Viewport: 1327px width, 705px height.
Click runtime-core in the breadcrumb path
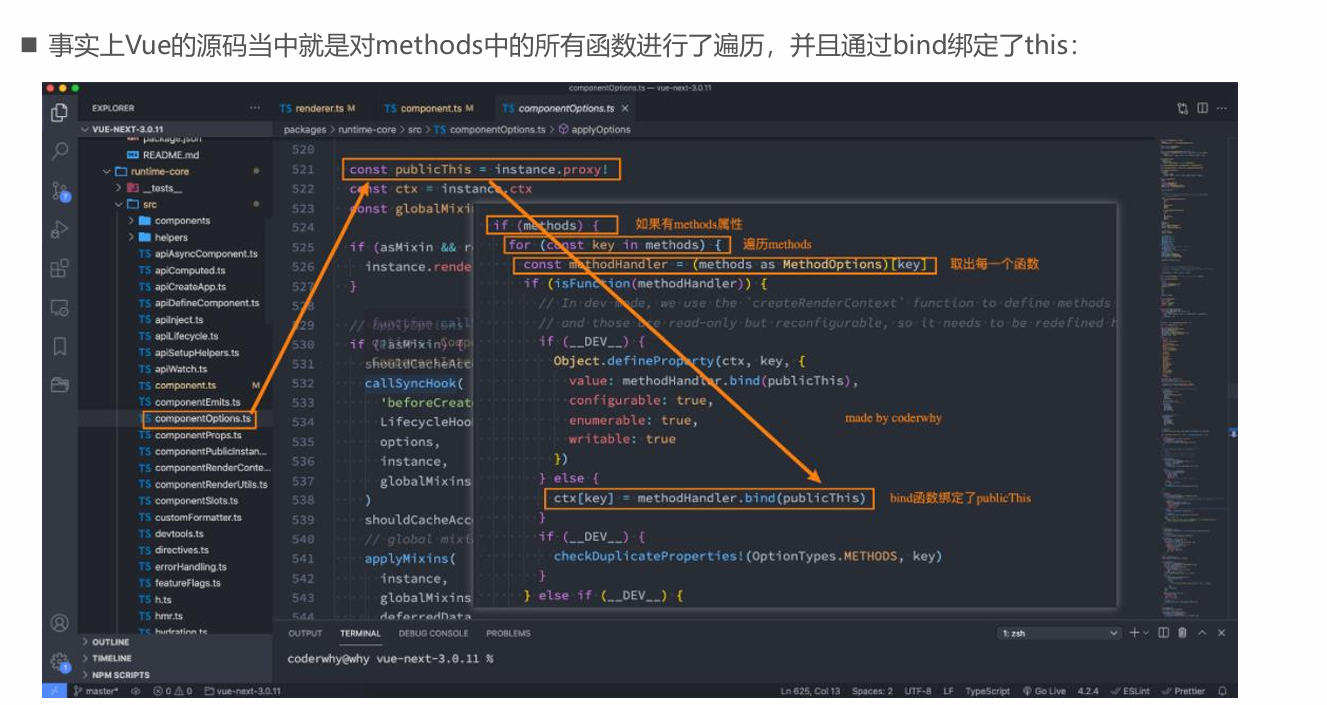pyautogui.click(x=365, y=129)
